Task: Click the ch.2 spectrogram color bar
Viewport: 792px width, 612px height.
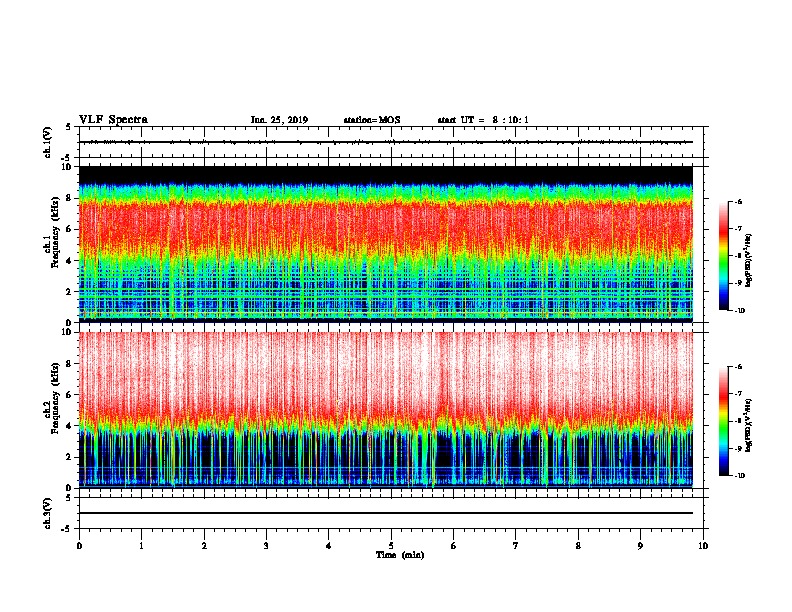Action: (724, 421)
